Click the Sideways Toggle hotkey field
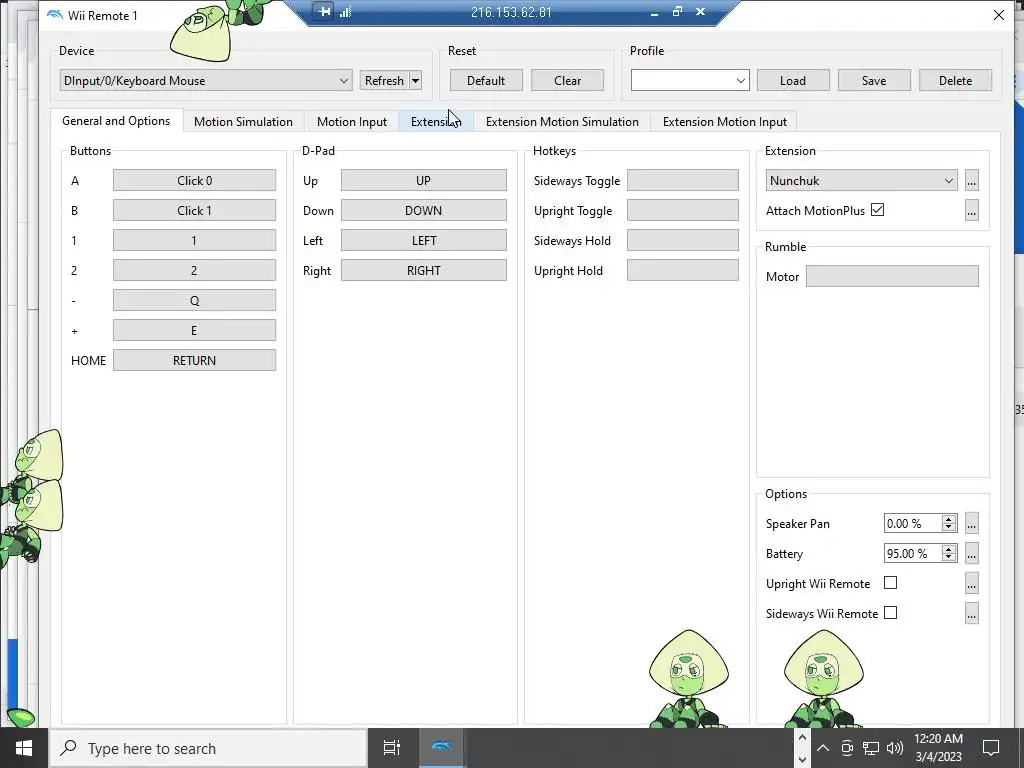Image resolution: width=1024 pixels, height=768 pixels. [682, 181]
